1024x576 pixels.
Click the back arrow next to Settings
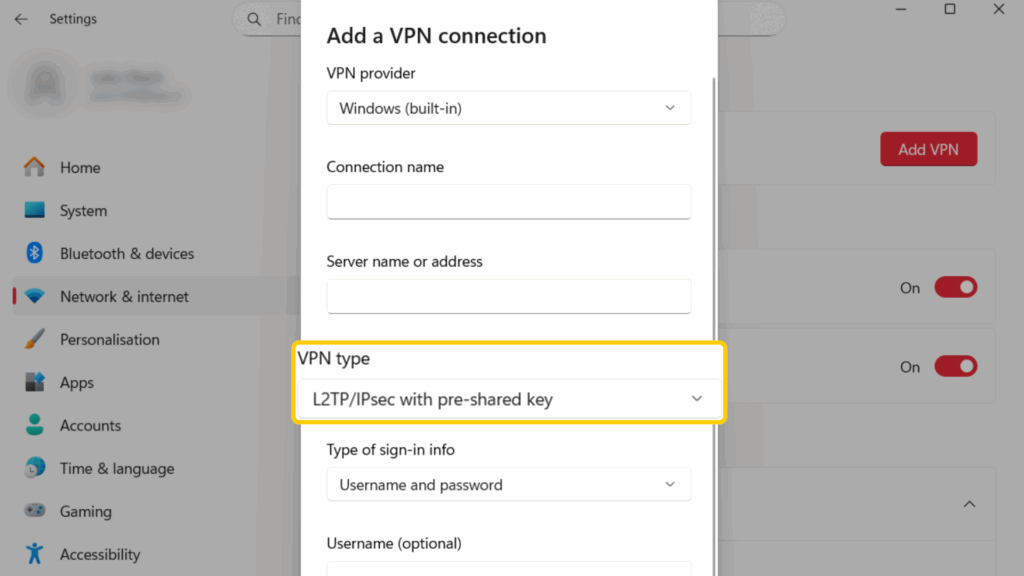21,19
